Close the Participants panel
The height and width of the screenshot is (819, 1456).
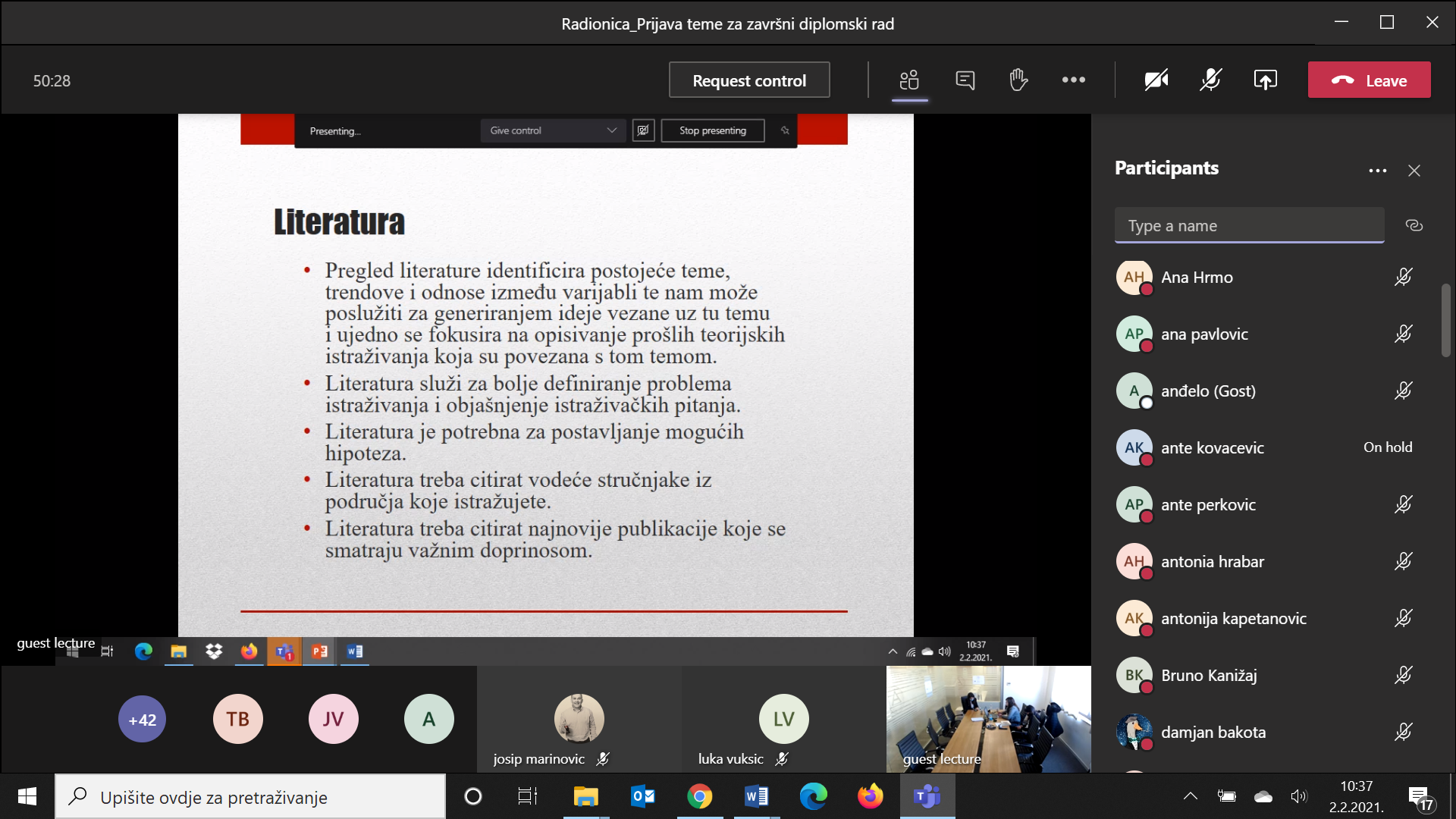click(x=1414, y=171)
